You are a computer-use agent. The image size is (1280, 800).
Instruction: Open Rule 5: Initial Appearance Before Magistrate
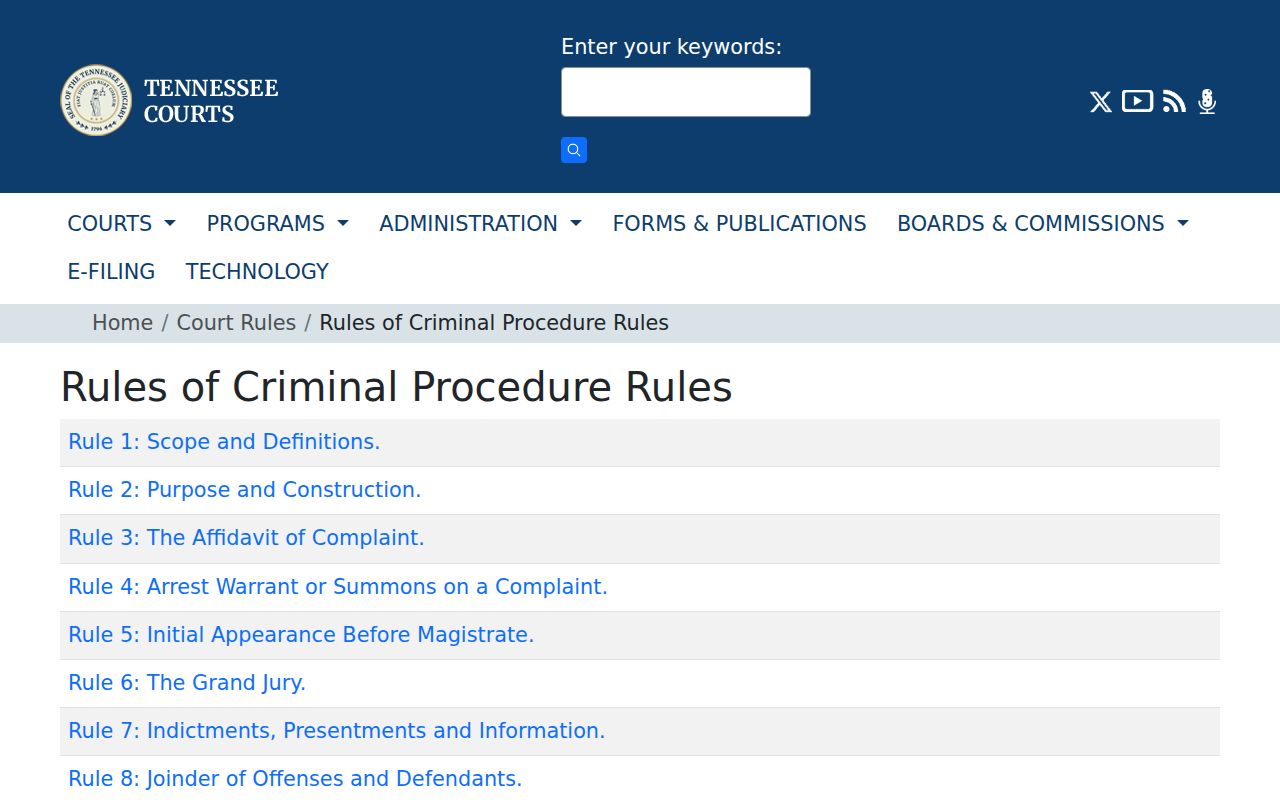(x=301, y=635)
